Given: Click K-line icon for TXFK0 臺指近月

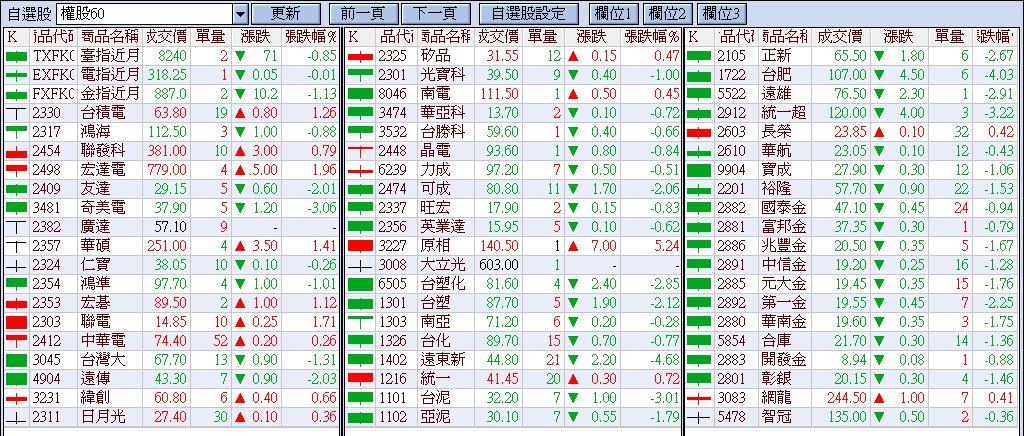Looking at the screenshot, I should point(17,57).
